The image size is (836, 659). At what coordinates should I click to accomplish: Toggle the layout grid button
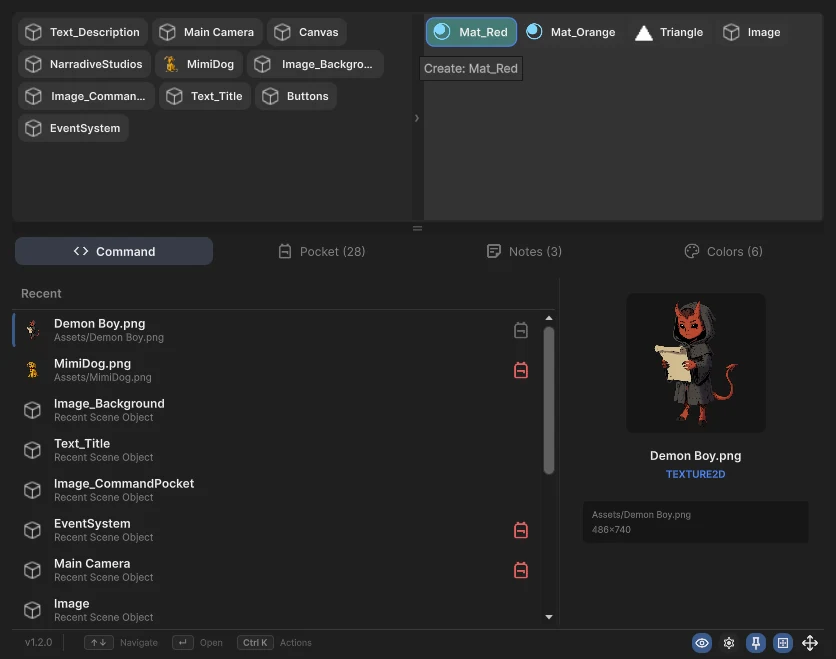783,643
